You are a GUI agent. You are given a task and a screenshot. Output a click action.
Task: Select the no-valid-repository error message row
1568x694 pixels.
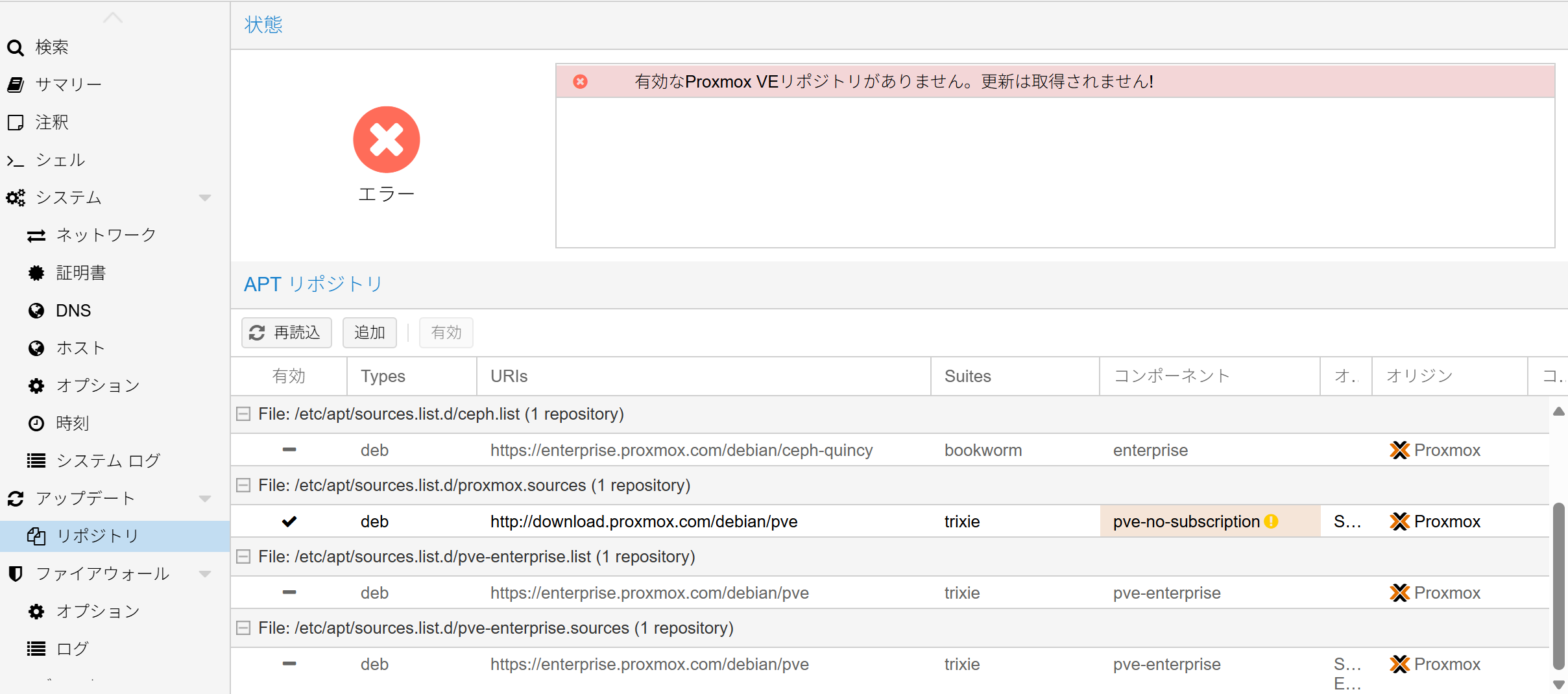pyautogui.click(x=1055, y=82)
